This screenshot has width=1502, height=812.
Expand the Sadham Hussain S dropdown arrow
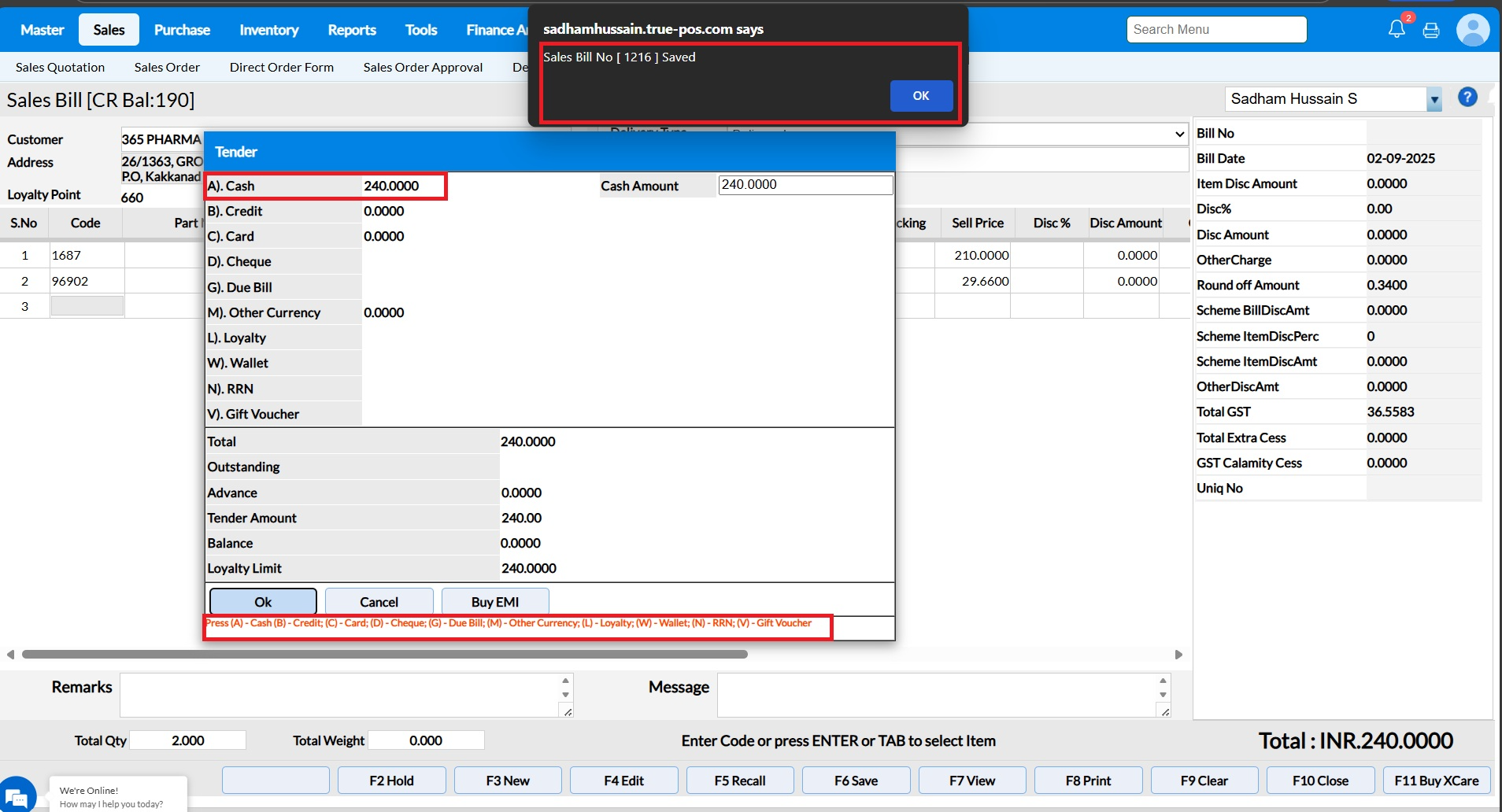pos(1434,100)
